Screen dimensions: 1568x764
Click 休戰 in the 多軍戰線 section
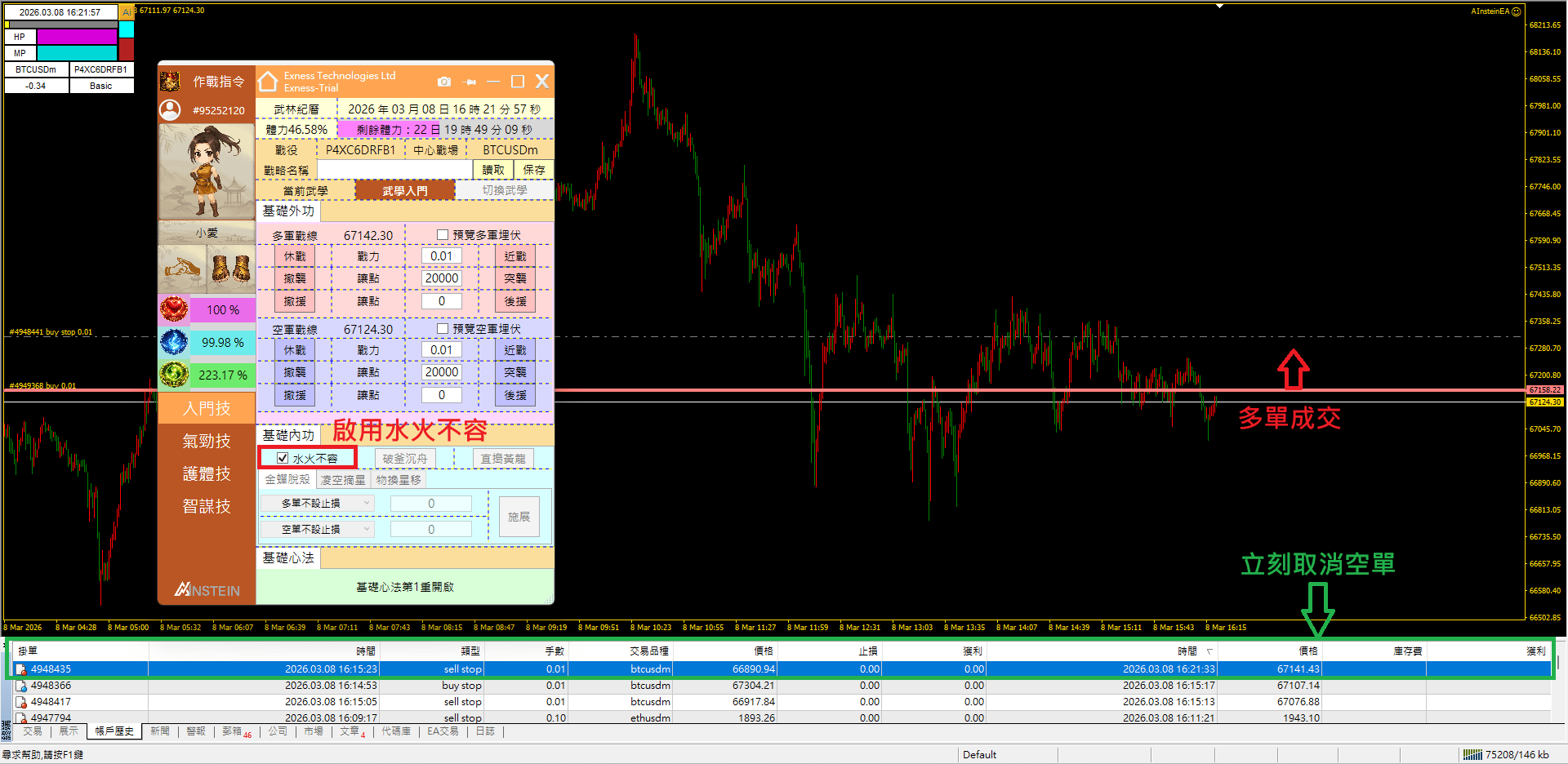pyautogui.click(x=295, y=256)
